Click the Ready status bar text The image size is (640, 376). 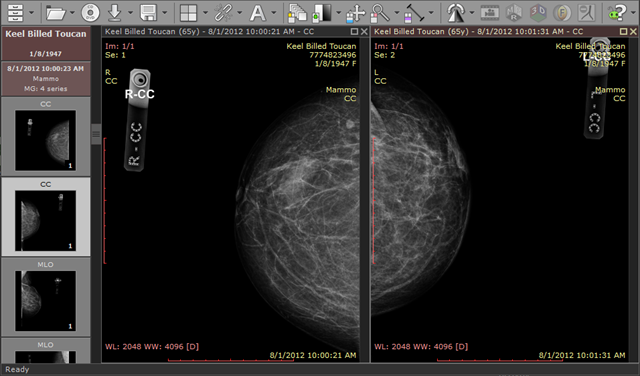17,369
